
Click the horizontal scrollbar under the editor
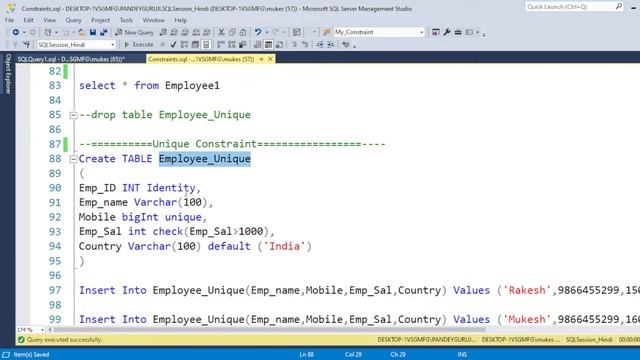click(x=269, y=329)
